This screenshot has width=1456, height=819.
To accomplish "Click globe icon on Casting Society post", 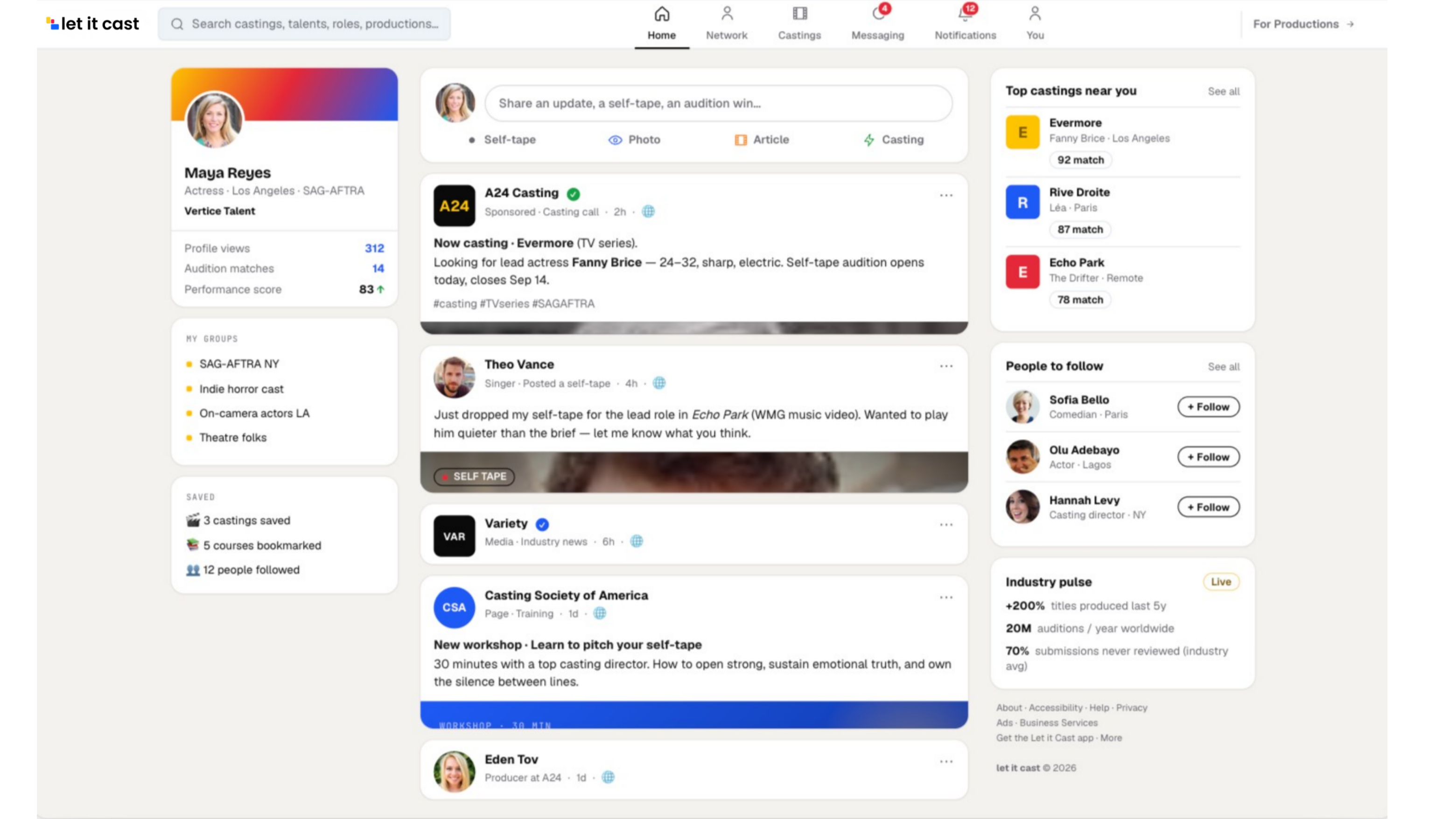I will (x=600, y=613).
